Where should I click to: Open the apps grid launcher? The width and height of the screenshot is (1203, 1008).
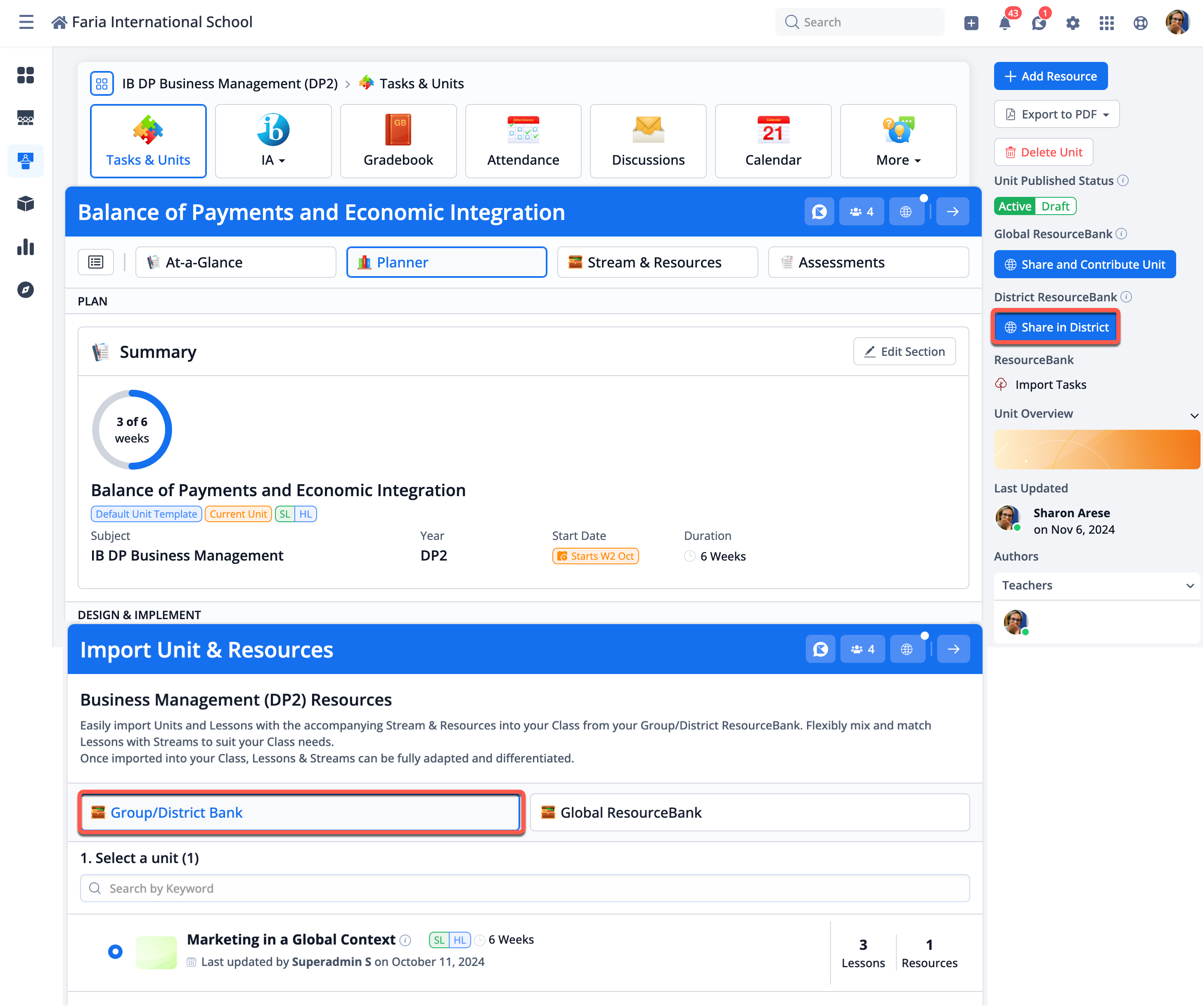pyautogui.click(x=1107, y=23)
